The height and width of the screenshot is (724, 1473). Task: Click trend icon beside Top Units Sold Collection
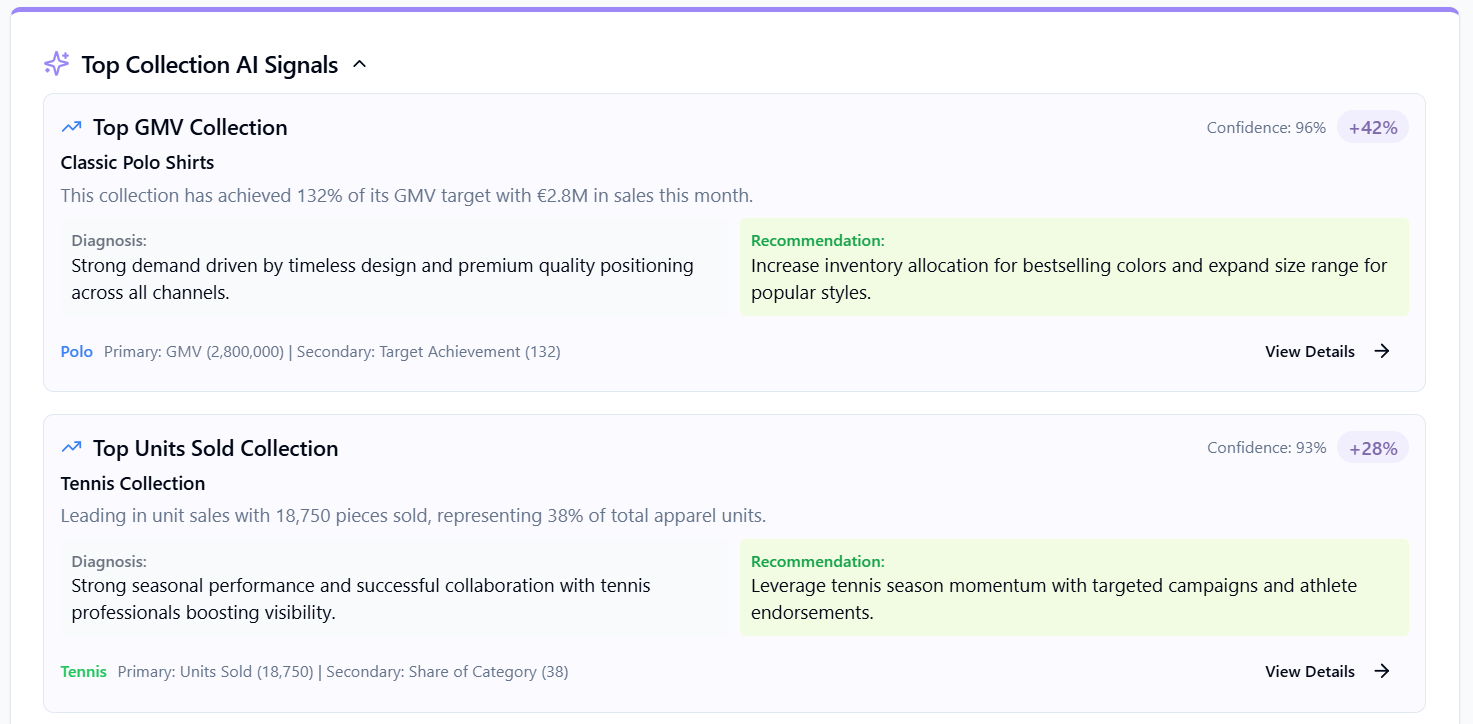[x=71, y=447]
